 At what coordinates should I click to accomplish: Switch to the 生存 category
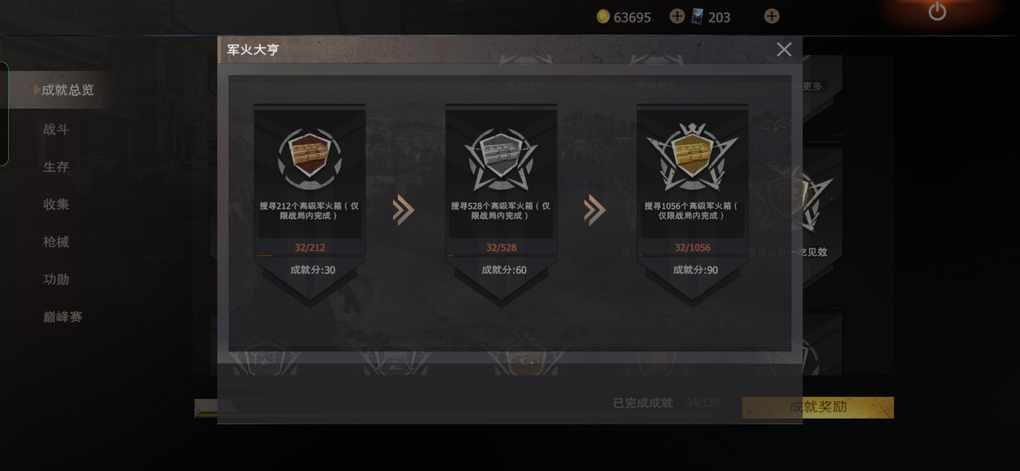56,167
